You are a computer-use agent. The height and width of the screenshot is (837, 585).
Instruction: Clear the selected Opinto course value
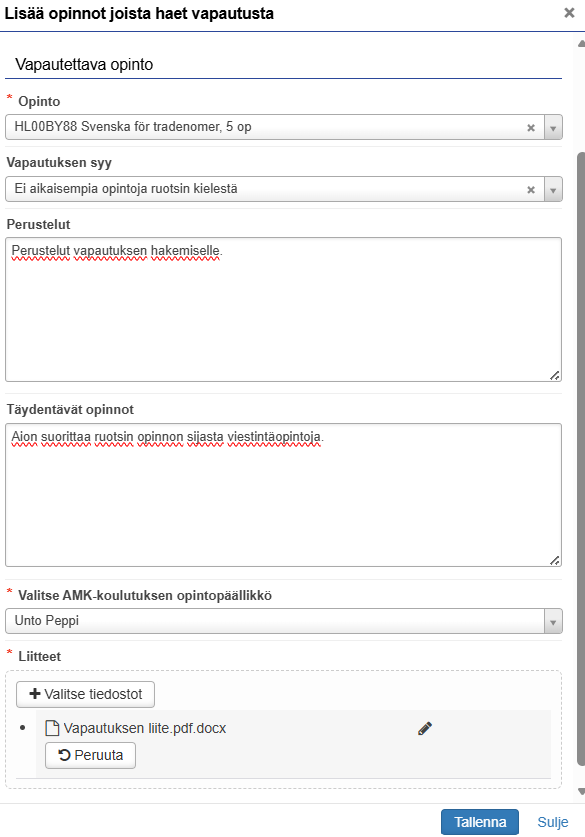(x=531, y=128)
